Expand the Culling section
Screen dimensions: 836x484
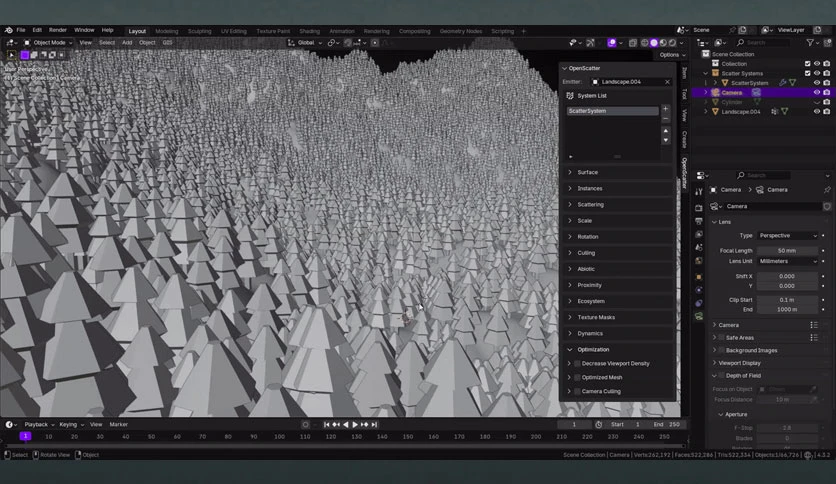click(618, 253)
